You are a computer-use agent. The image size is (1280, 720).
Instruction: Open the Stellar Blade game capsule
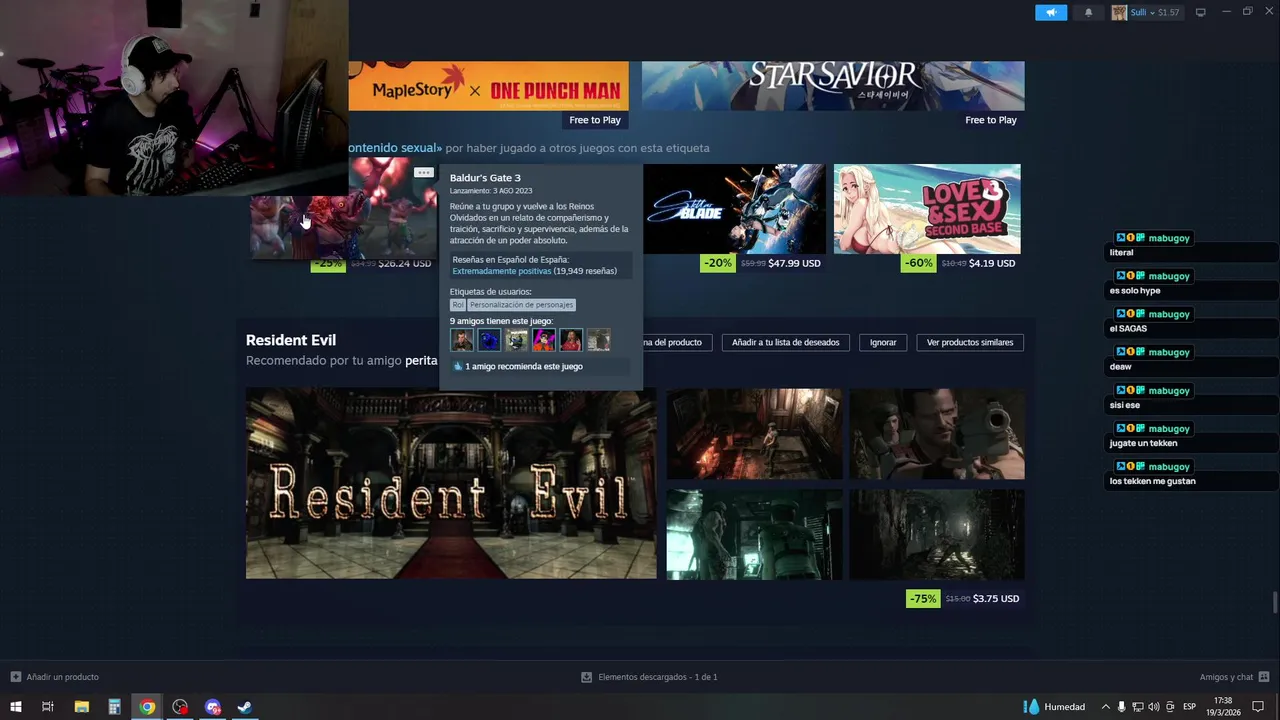[735, 209]
